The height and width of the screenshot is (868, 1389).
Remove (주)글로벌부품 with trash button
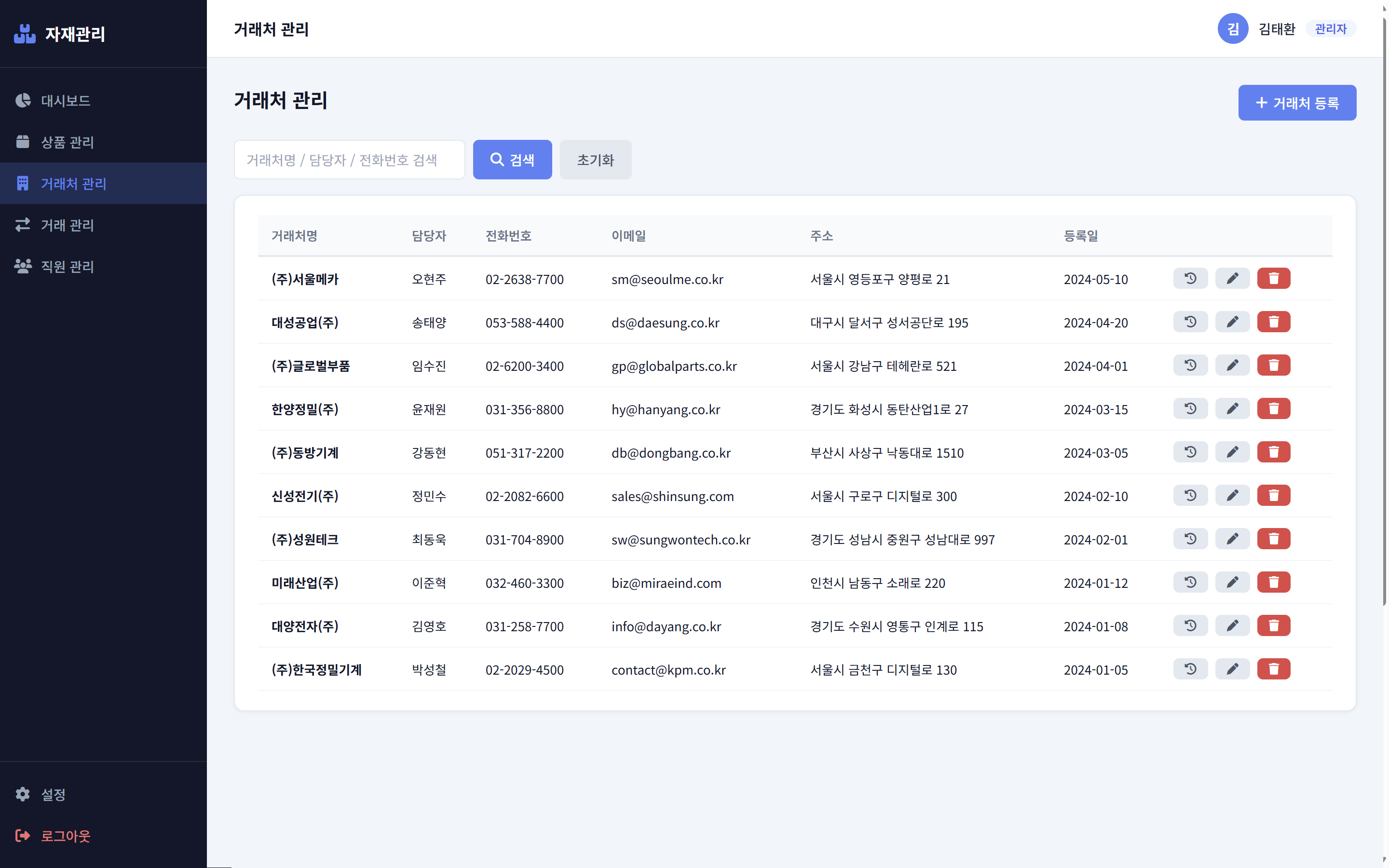click(x=1274, y=365)
